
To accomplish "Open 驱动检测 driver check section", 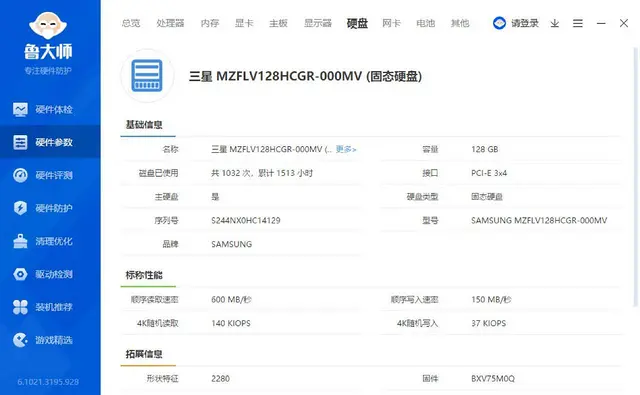I will coord(50,274).
